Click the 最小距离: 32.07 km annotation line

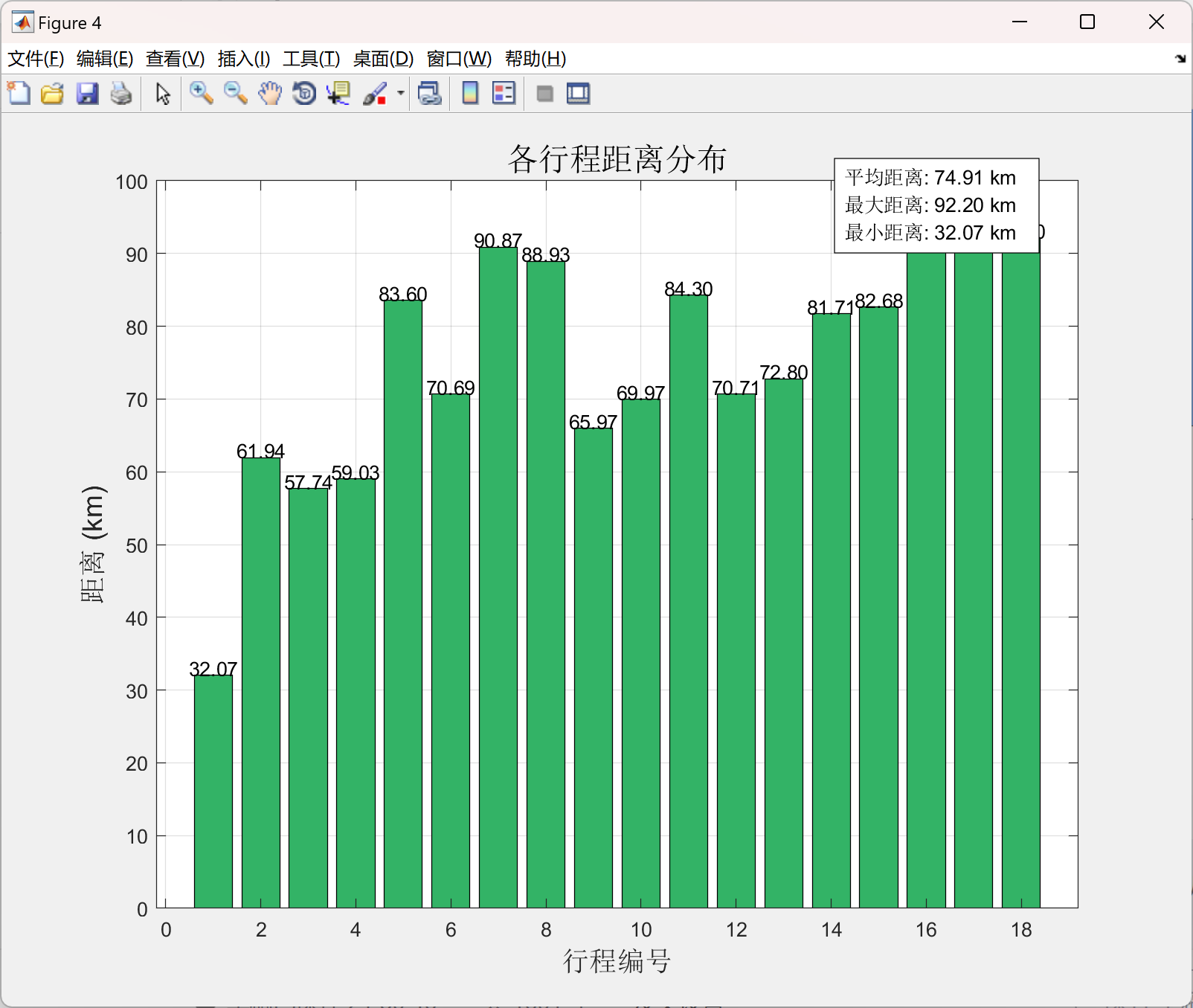click(x=930, y=233)
